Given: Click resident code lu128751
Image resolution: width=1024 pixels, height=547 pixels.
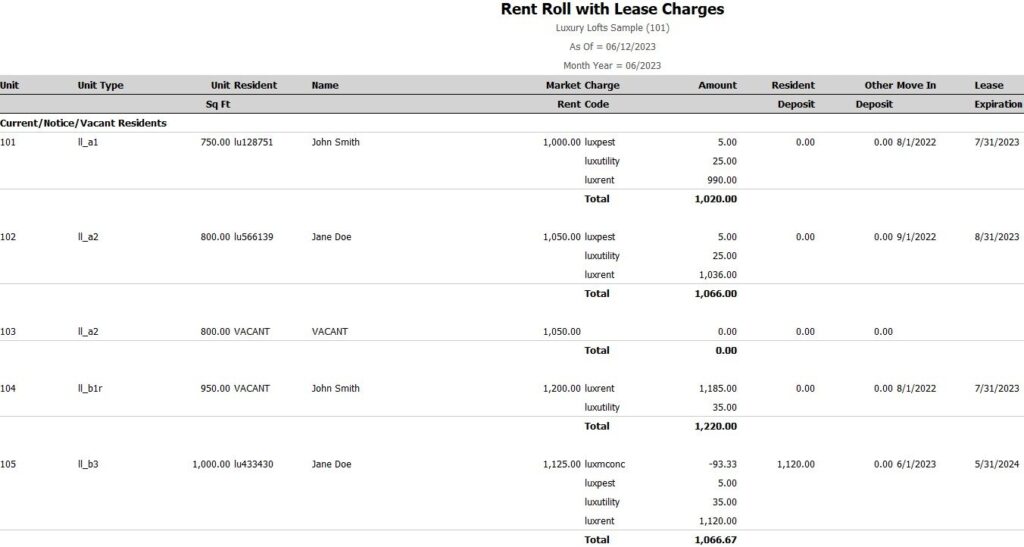Looking at the screenshot, I should (x=253, y=142).
